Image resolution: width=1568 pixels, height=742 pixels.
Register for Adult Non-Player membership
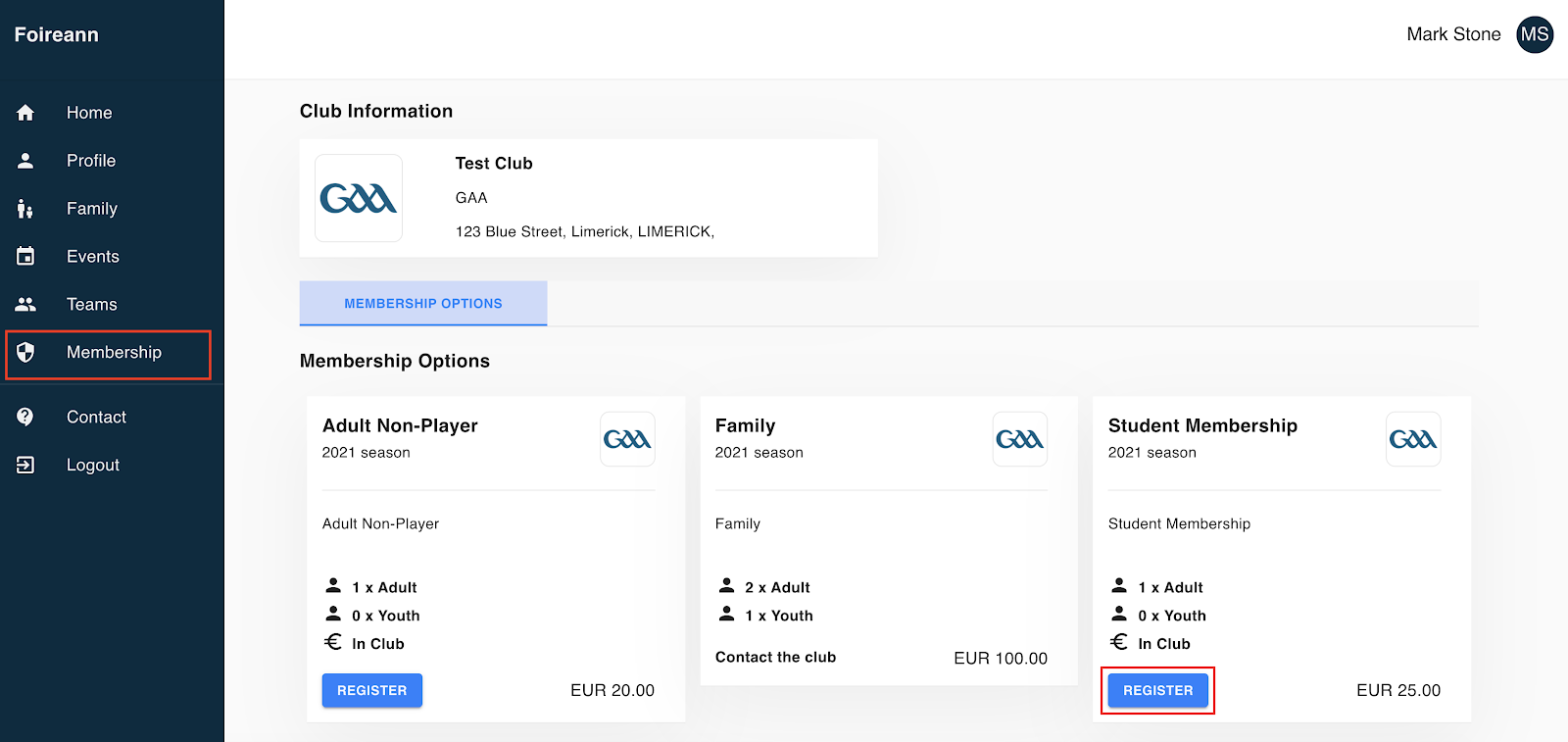point(372,690)
